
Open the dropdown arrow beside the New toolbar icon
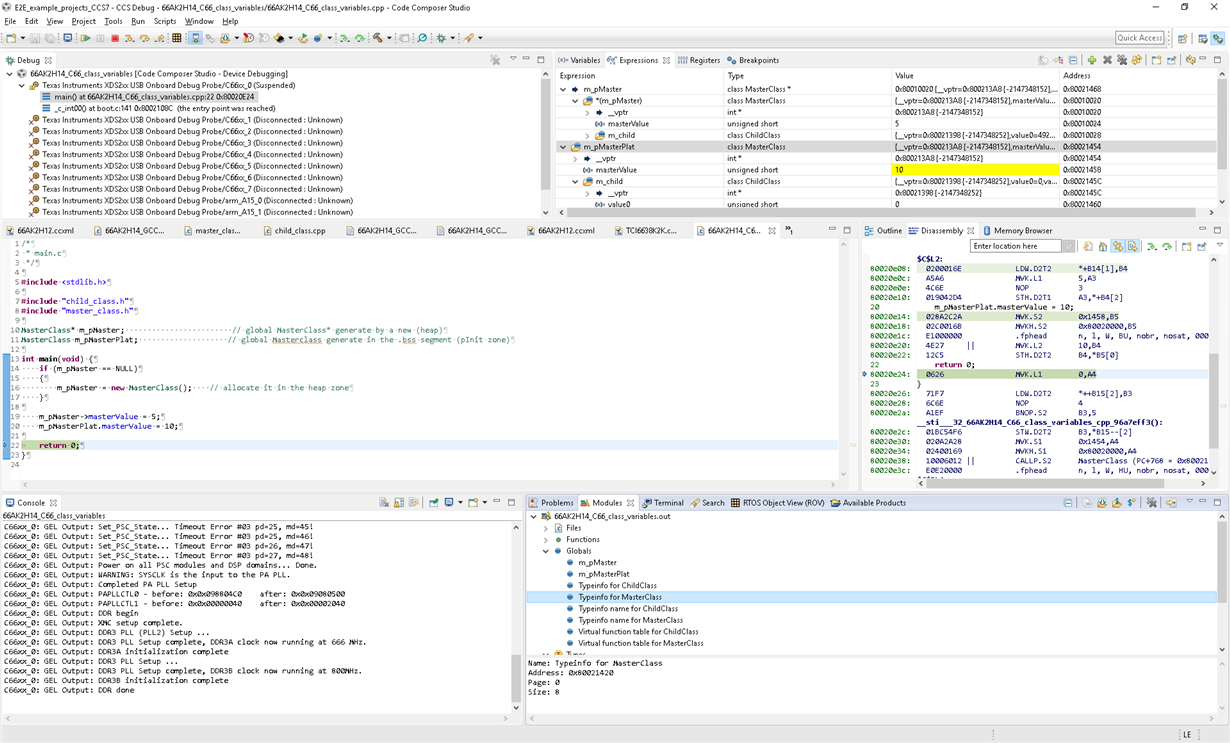[x=23, y=38]
